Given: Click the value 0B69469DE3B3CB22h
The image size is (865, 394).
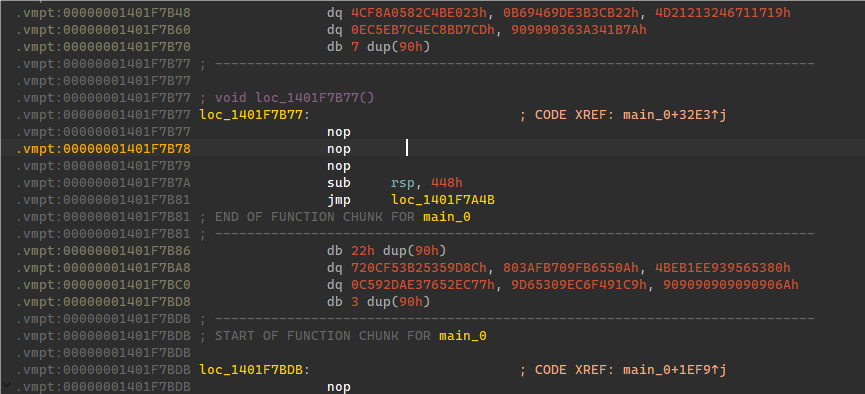Looking at the screenshot, I should (x=572, y=13).
